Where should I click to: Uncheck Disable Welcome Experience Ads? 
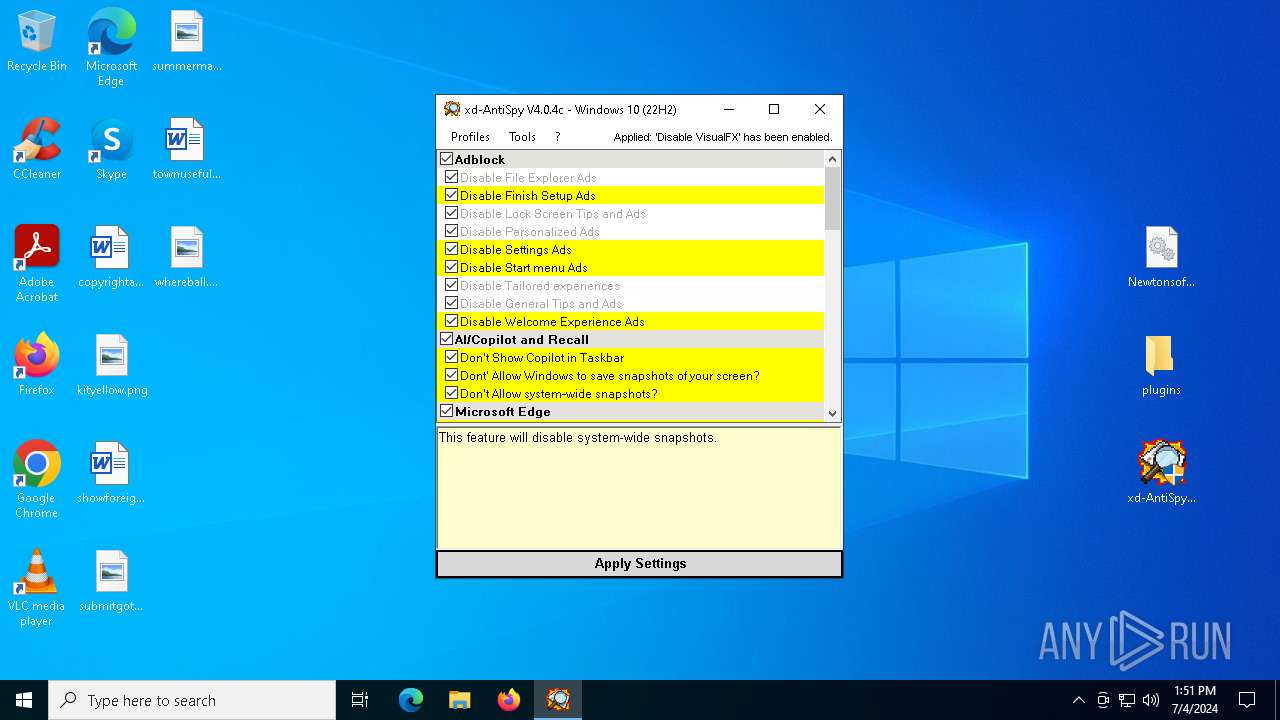(452, 321)
